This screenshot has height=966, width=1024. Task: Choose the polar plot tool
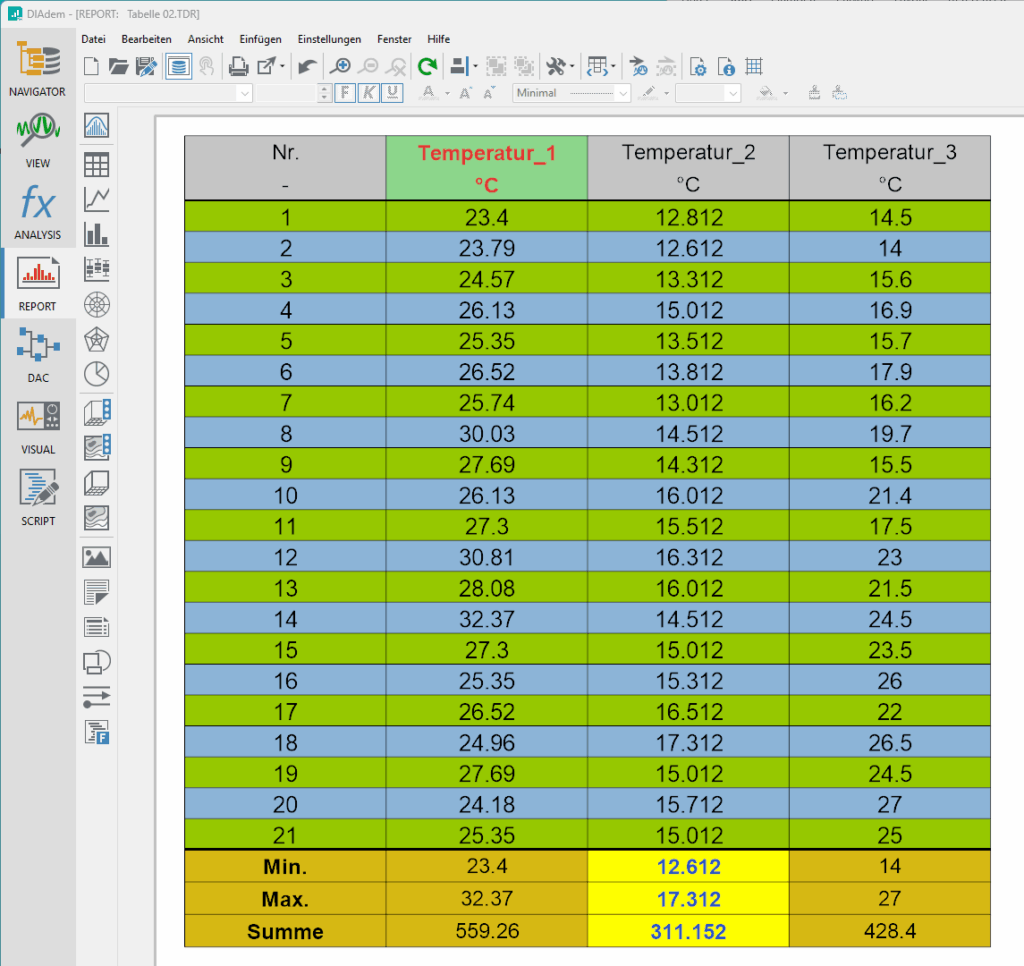pos(97,304)
